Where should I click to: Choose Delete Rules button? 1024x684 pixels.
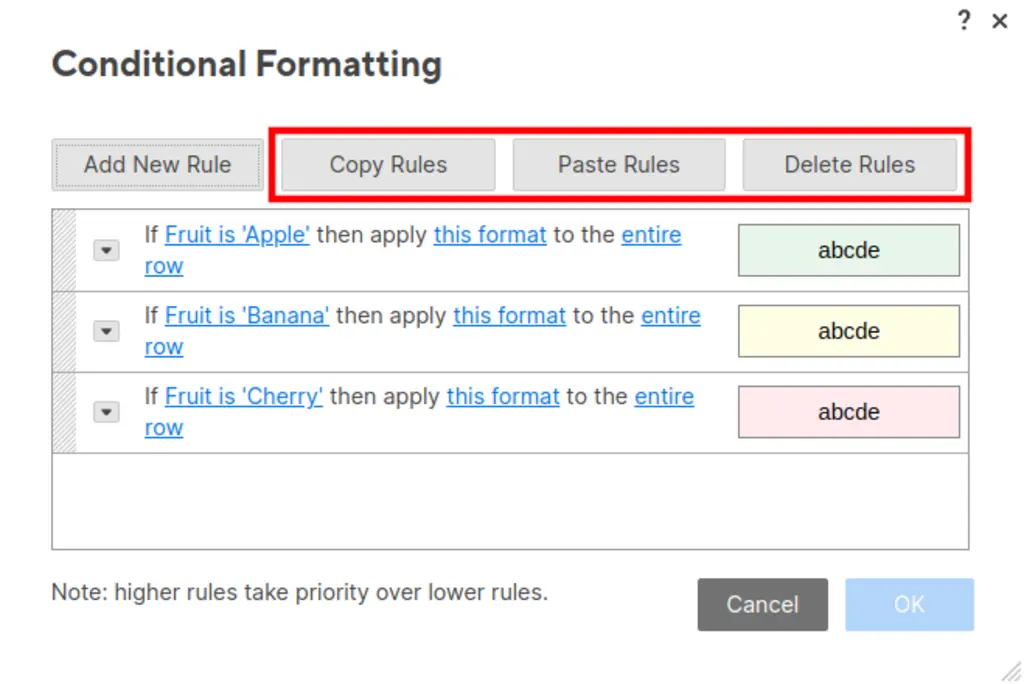850,165
